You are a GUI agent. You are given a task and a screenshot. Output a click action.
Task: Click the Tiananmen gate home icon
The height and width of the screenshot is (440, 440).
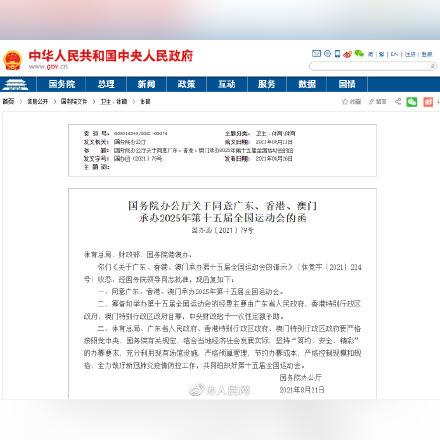point(15,84)
